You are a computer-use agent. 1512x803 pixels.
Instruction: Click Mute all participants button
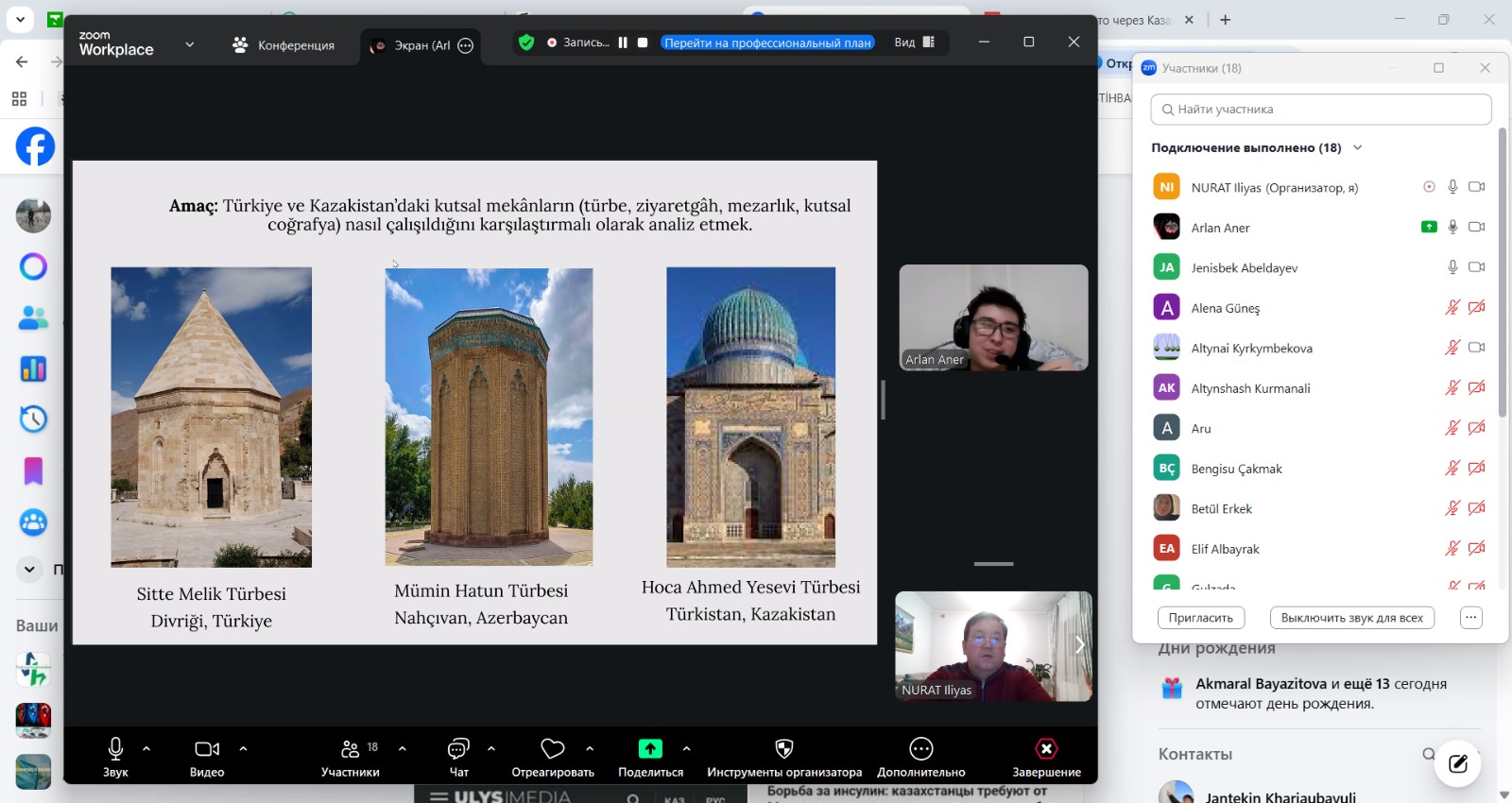(x=1351, y=618)
